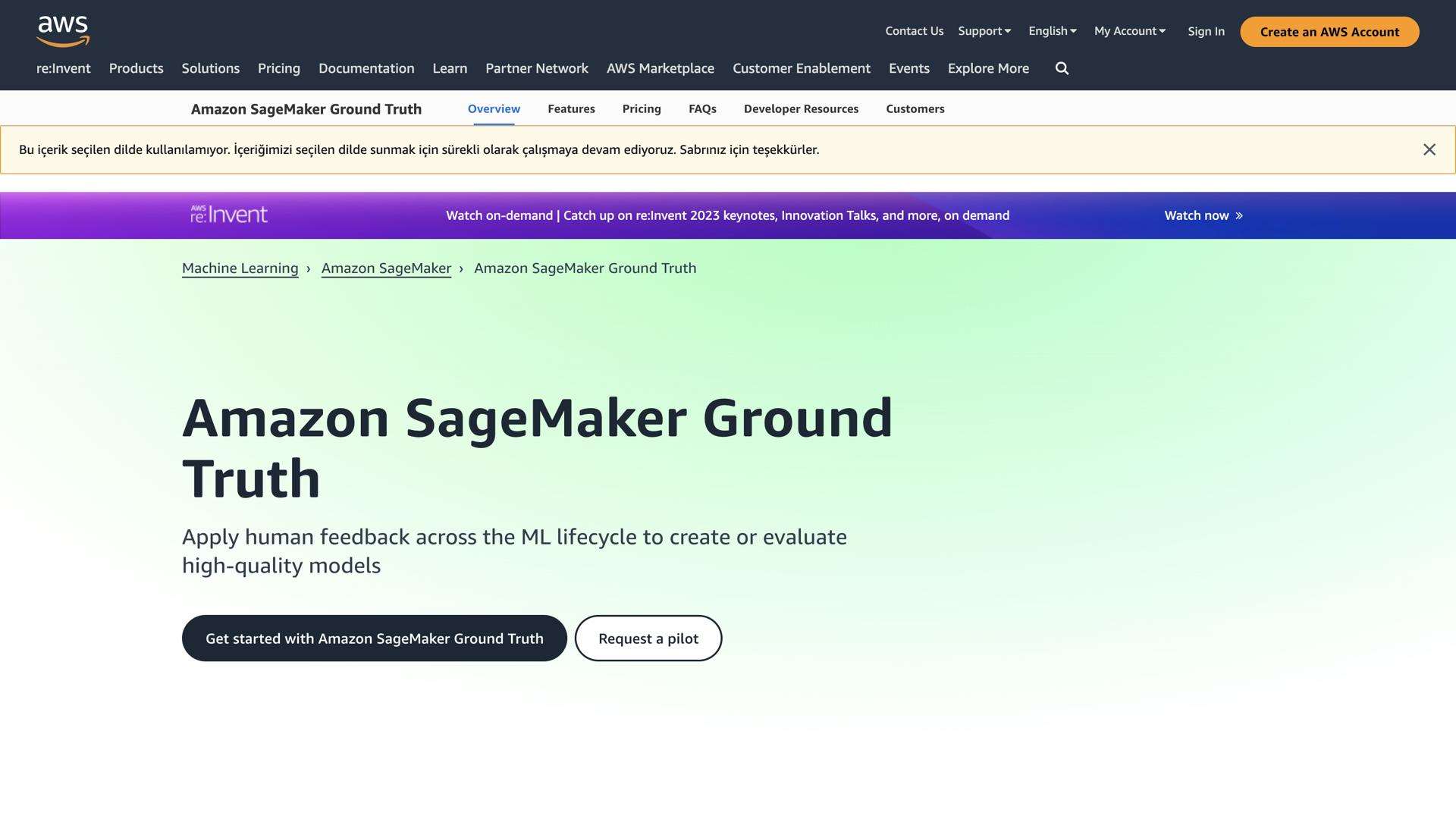Click the AWS logo in the header

pos(63,30)
